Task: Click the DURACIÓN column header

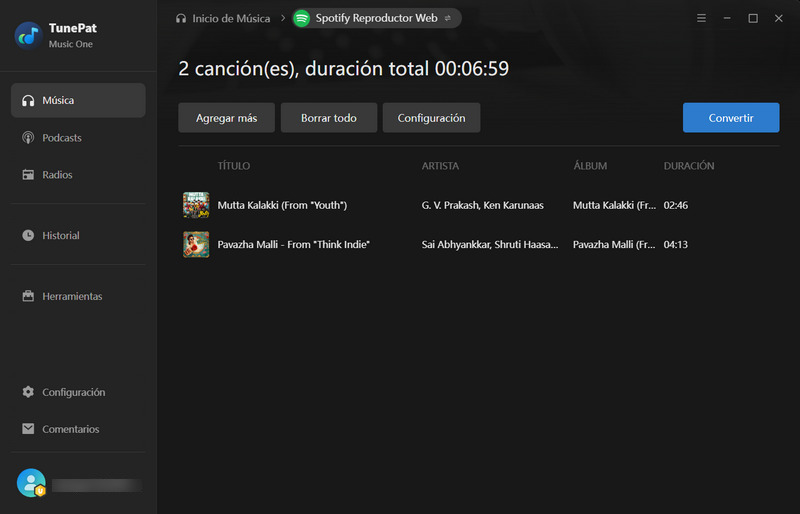Action: [x=689, y=166]
